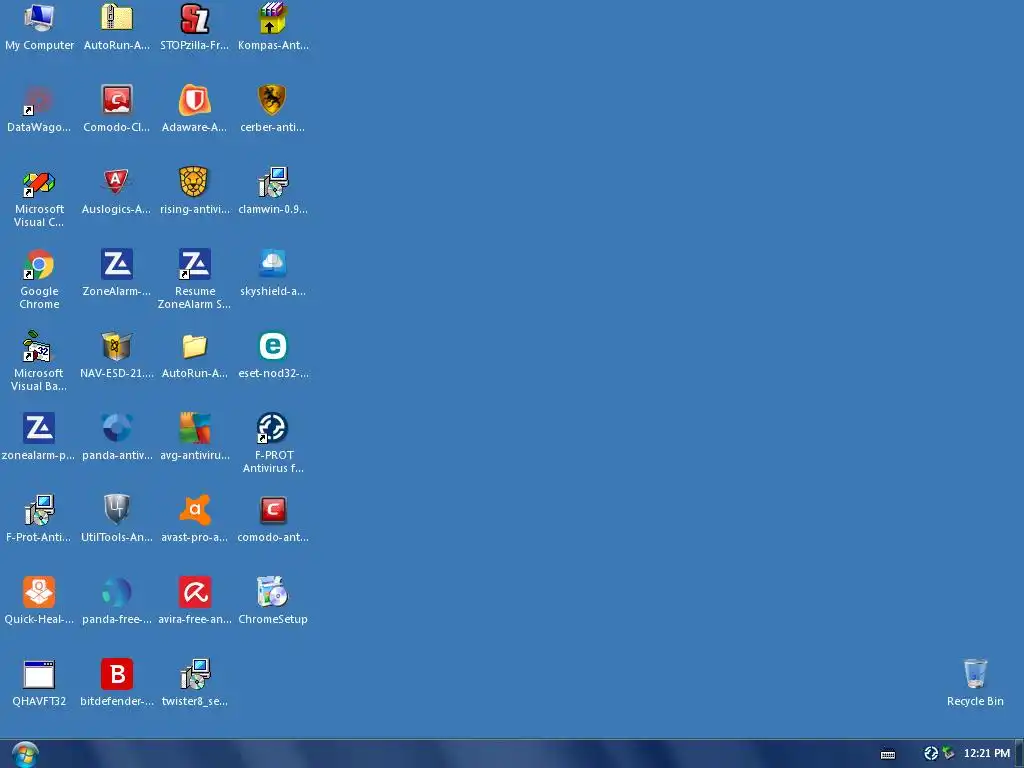Click the tray icon beside the clock

(948, 754)
